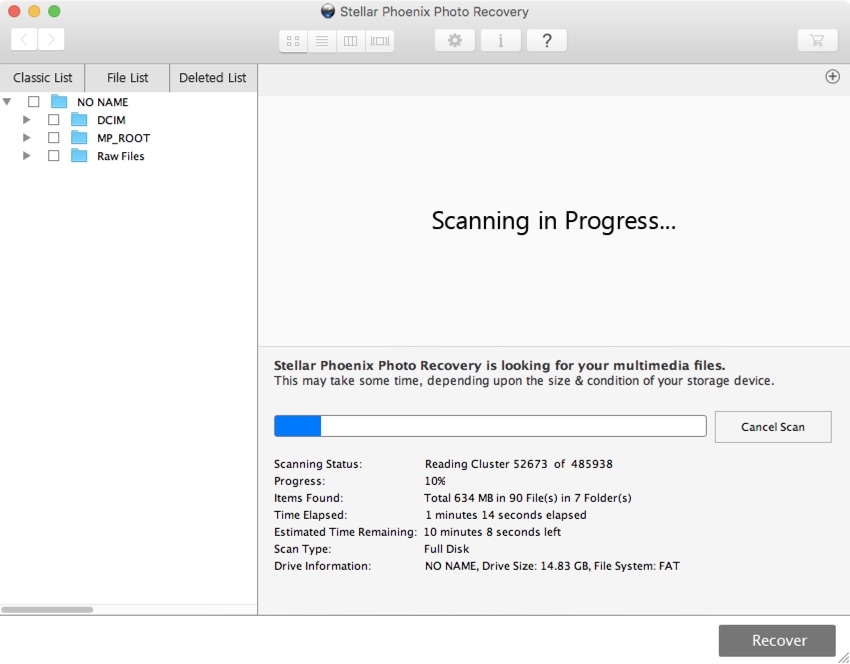Switch to icon grid view

293,41
